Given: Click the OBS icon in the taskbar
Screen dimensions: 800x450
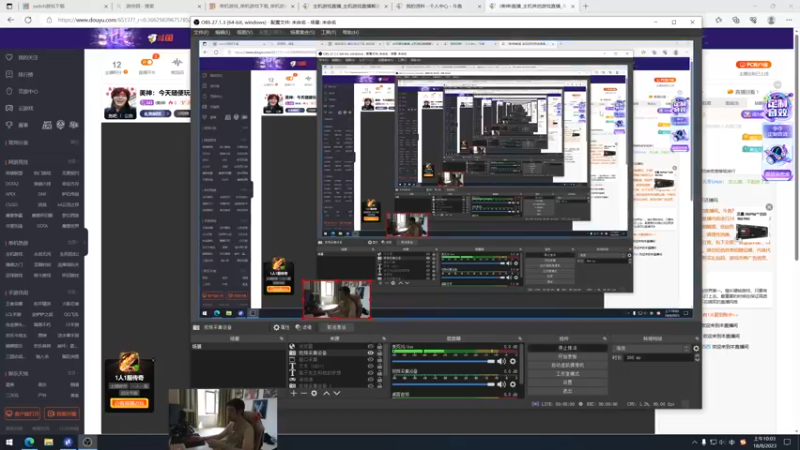Looking at the screenshot, I should pos(88,442).
